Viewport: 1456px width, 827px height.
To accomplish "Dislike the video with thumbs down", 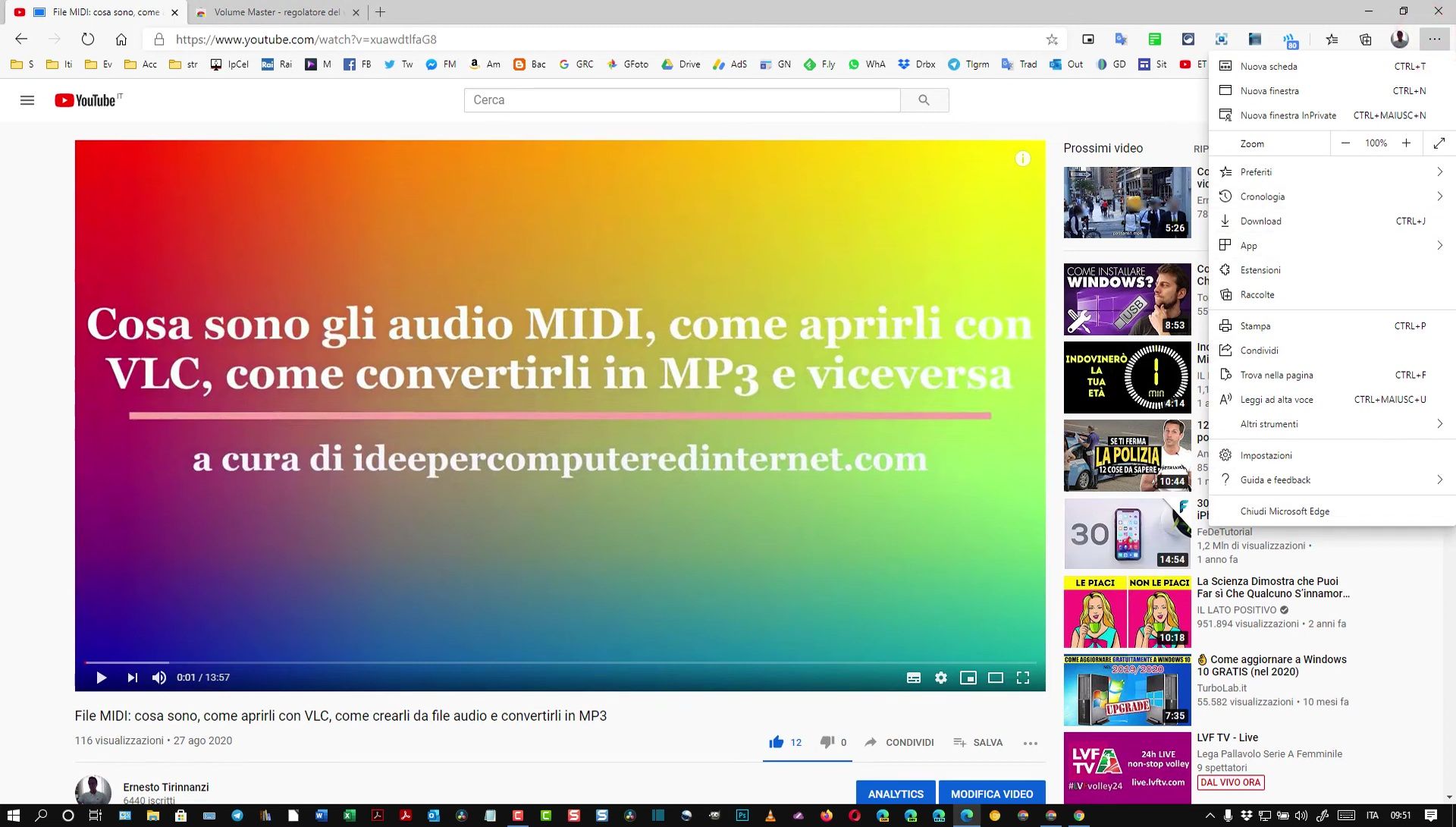I will (x=827, y=742).
